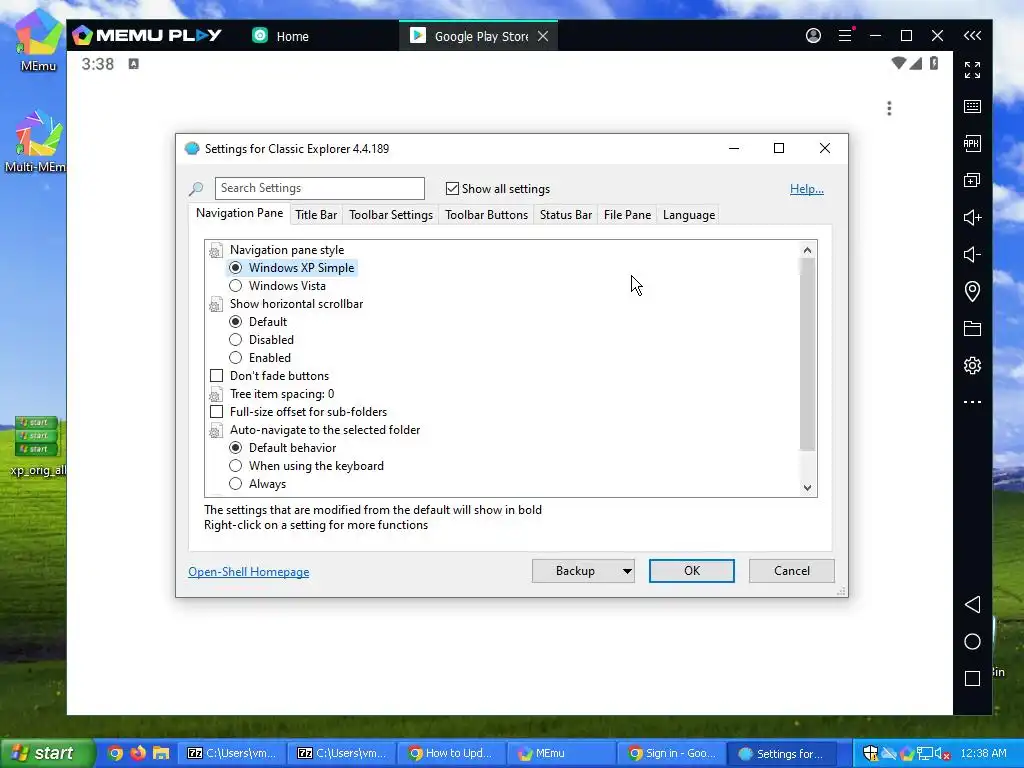The width and height of the screenshot is (1024, 768).
Task: Click settings list scrollbar down arrow
Action: tap(807, 488)
